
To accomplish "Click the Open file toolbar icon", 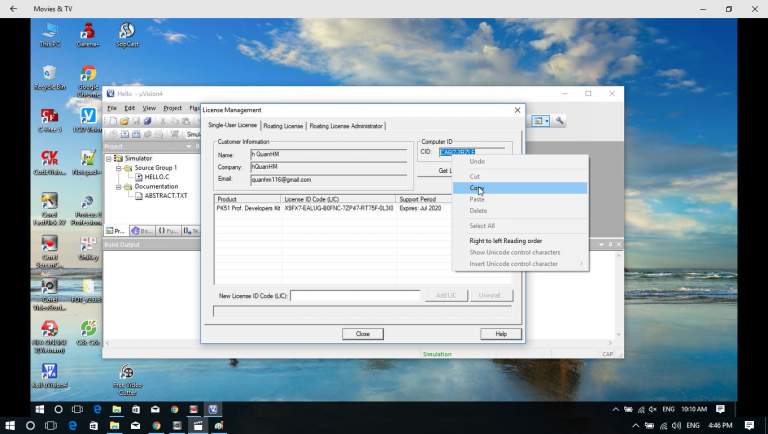I will [x=123, y=121].
